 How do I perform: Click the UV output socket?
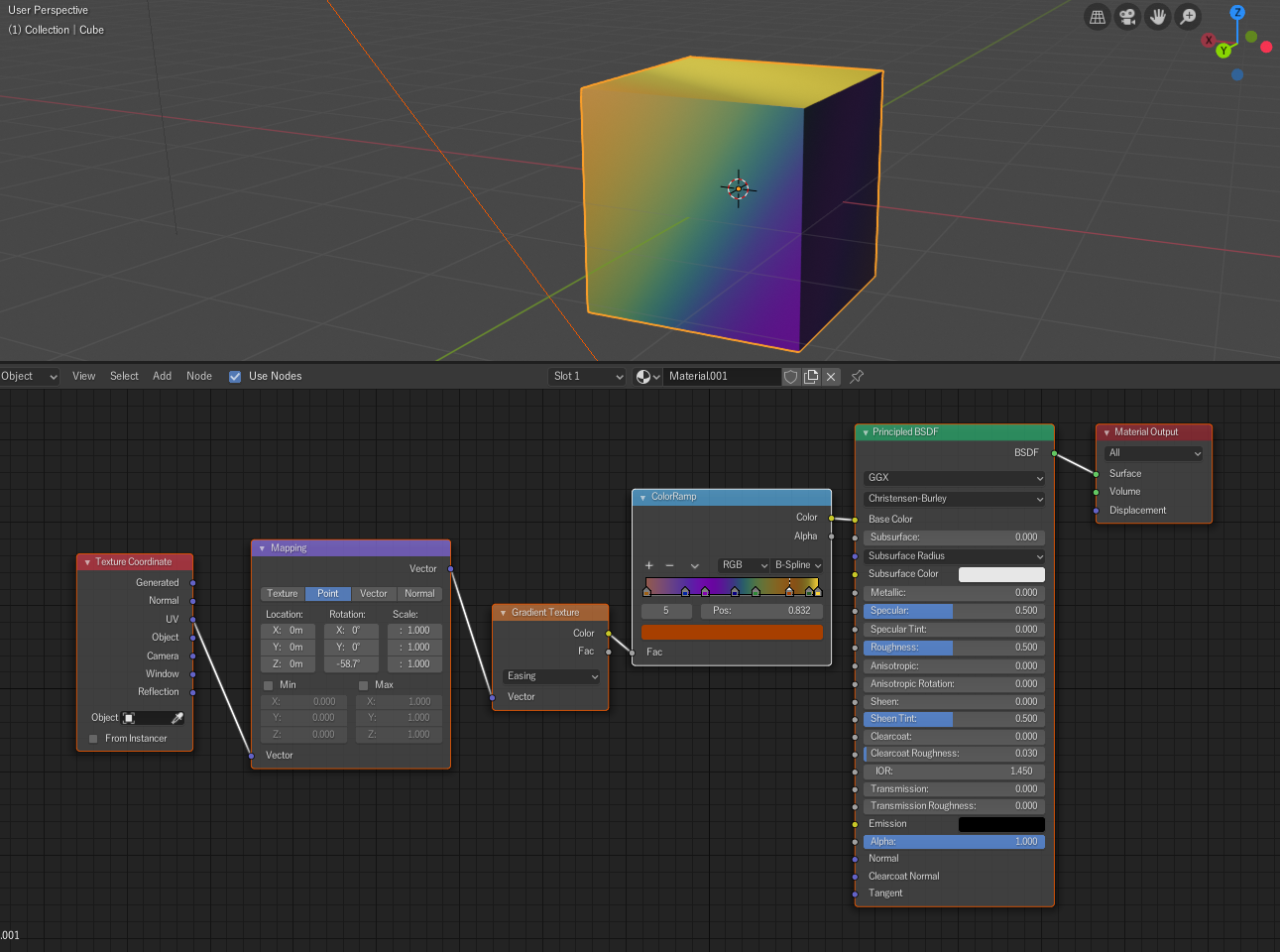193,620
